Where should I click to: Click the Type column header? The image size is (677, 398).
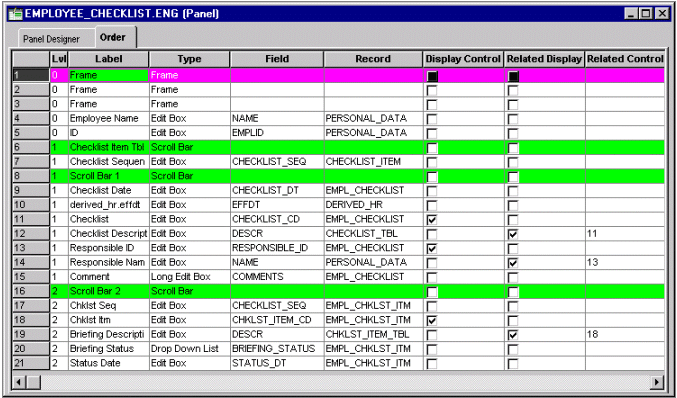point(190,59)
